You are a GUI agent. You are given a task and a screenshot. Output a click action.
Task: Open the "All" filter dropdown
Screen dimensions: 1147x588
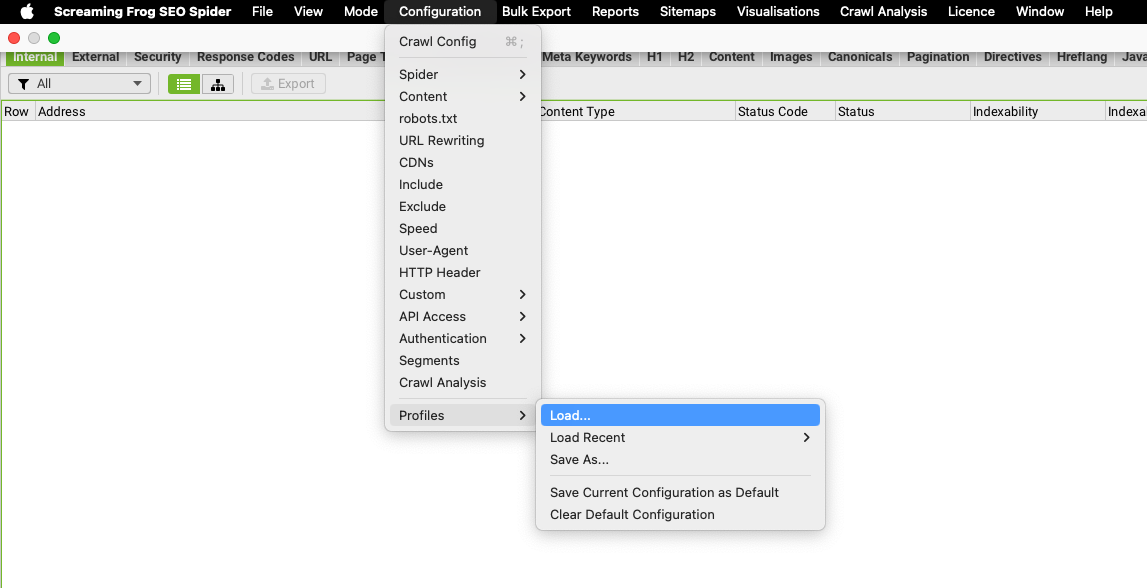coord(78,84)
